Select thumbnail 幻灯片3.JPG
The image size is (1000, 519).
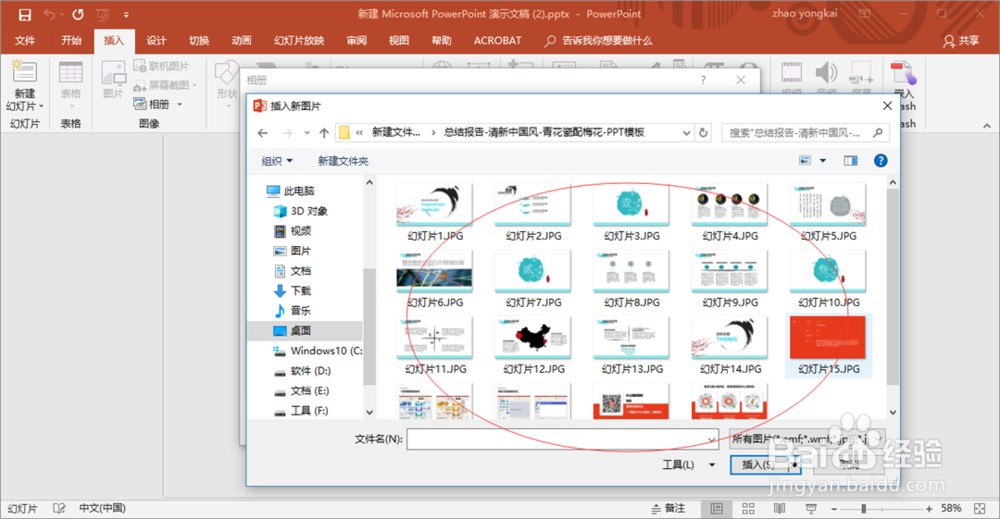[x=631, y=212]
